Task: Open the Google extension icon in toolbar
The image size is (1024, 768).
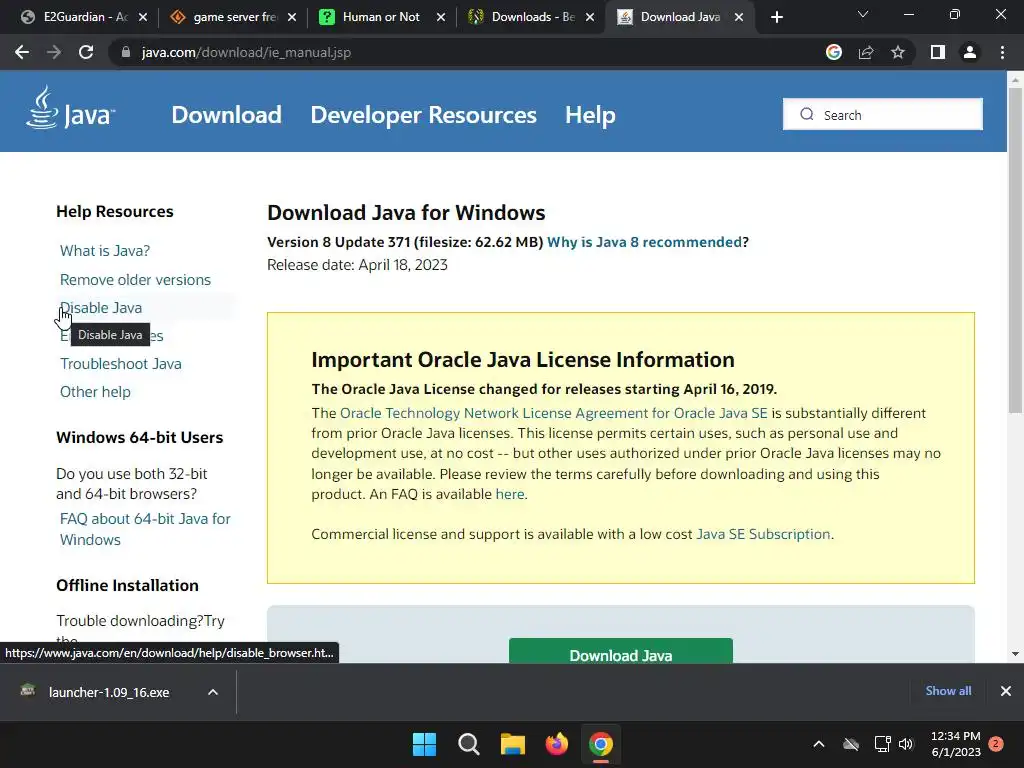Action: 833,52
